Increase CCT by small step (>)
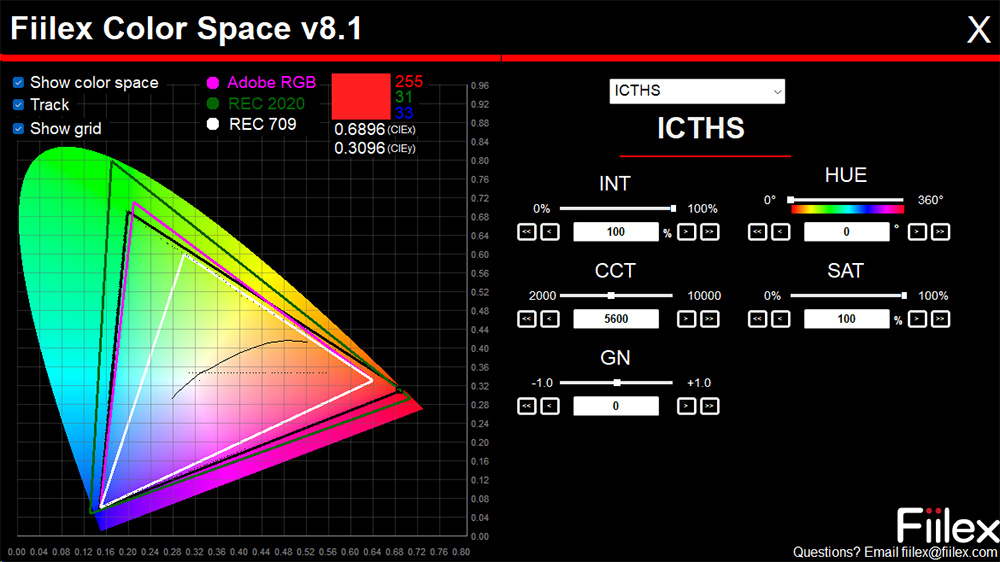Viewport: 1000px width, 562px height. 686,319
